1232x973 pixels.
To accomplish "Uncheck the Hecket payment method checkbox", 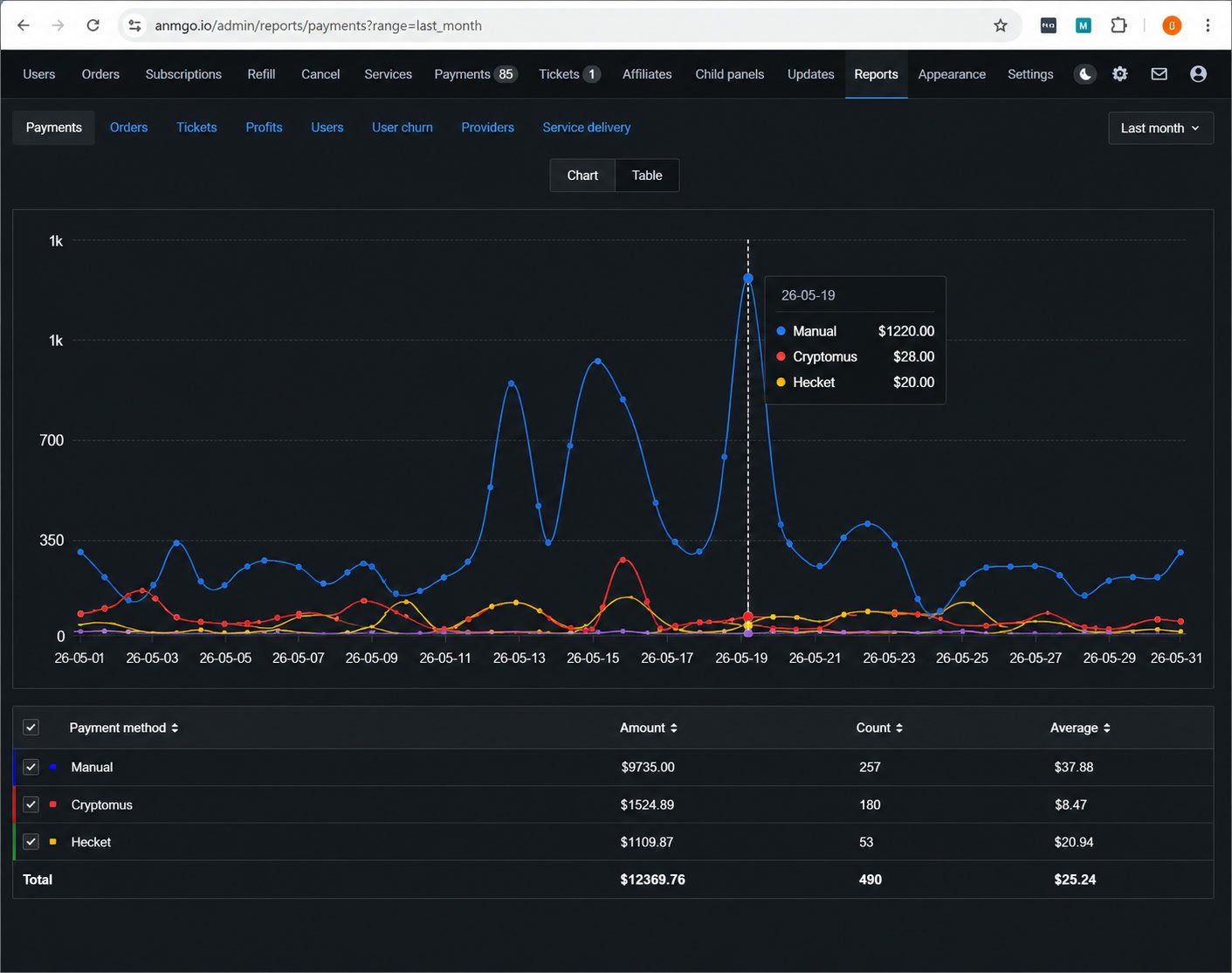I will [x=31, y=842].
